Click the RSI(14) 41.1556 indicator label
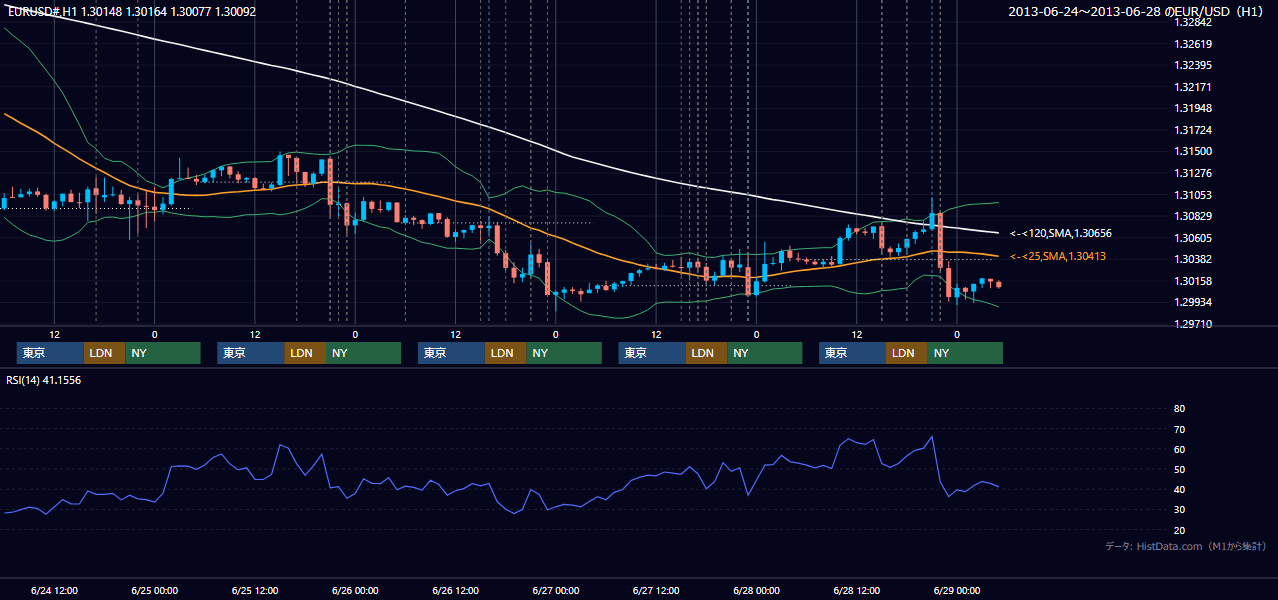Viewport: 1278px width, 600px height. tap(44, 381)
